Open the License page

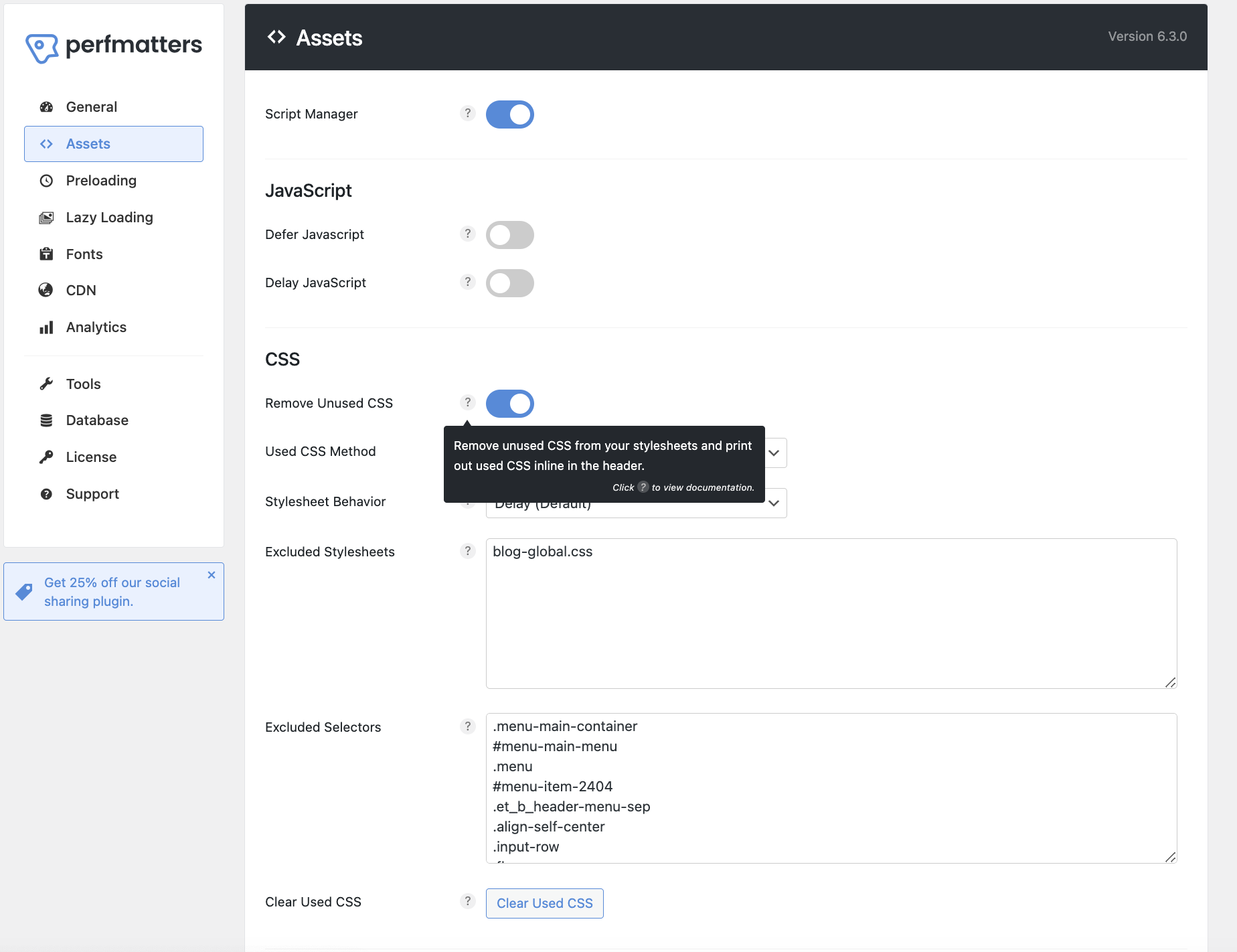(114, 457)
